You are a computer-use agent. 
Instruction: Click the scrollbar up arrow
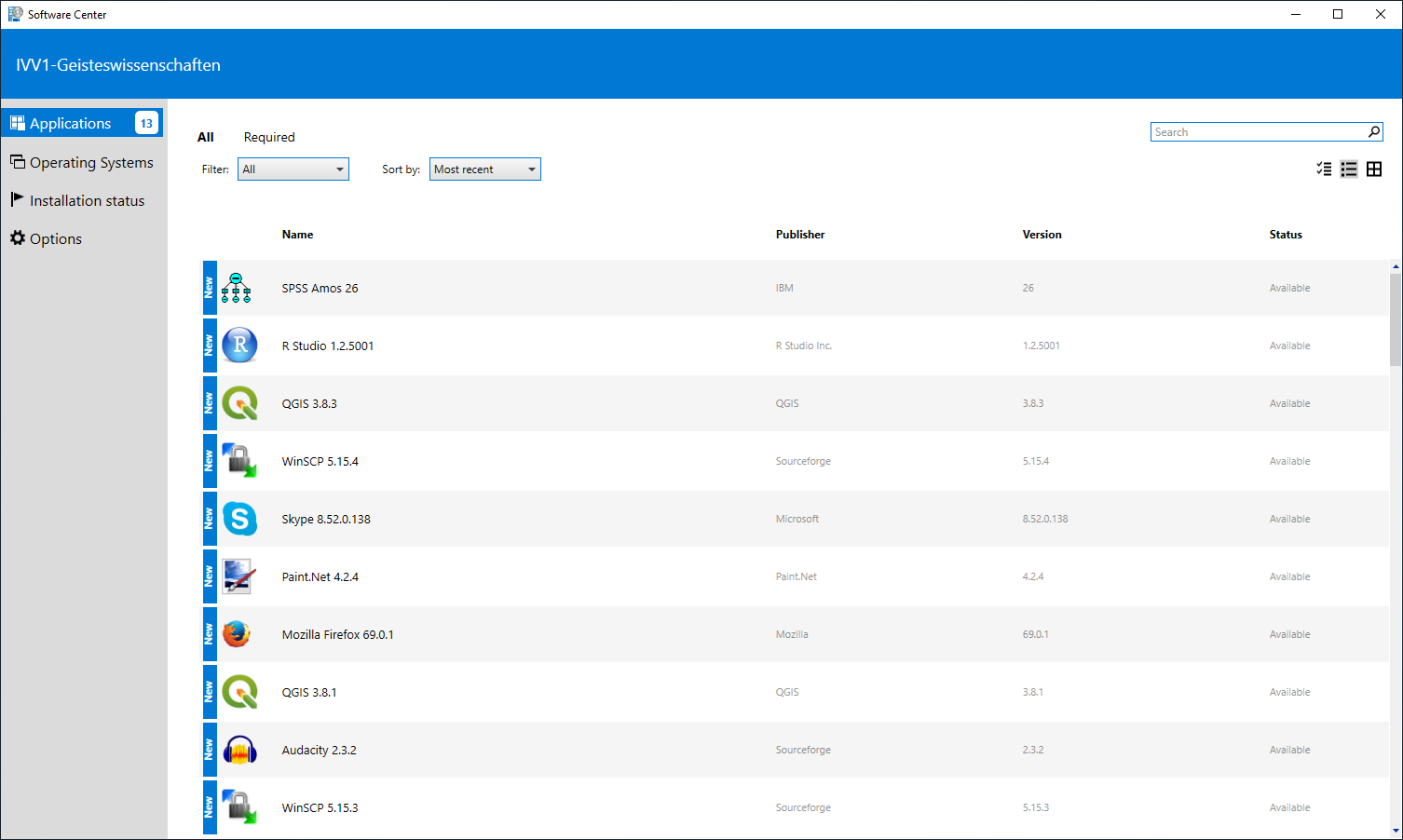[1396, 266]
